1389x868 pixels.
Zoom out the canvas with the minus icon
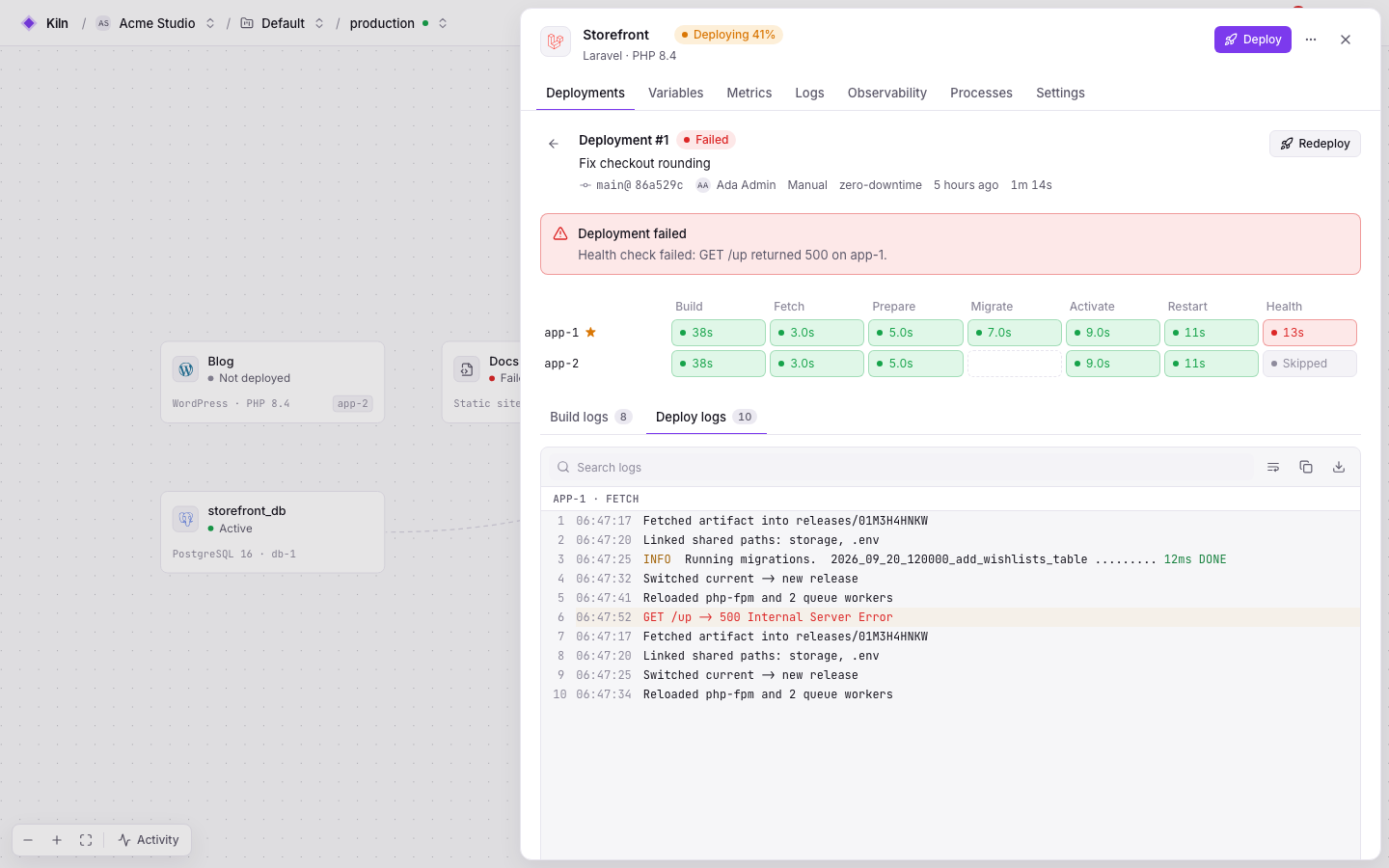(x=28, y=840)
